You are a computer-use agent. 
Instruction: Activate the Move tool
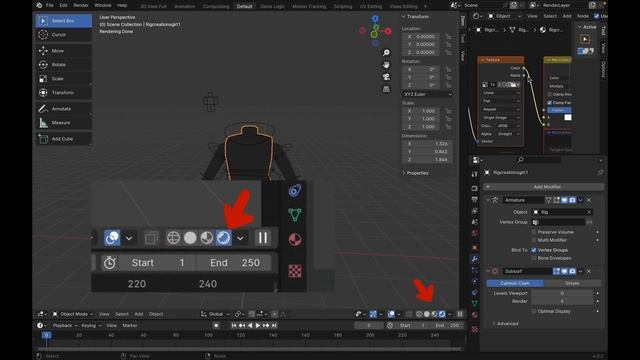63,51
